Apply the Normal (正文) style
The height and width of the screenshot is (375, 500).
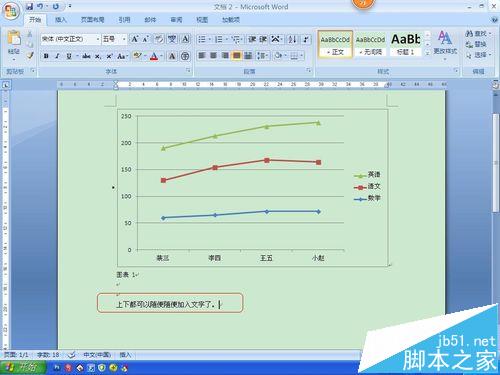pos(335,44)
